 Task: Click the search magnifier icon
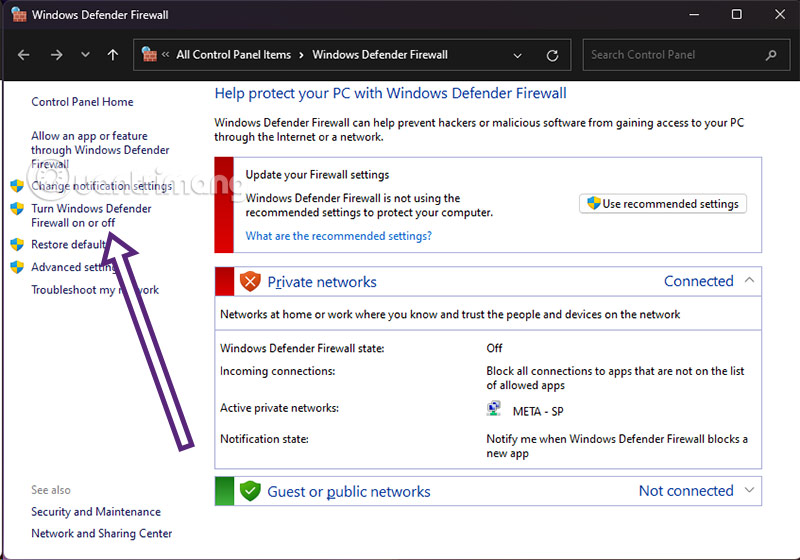(x=770, y=55)
